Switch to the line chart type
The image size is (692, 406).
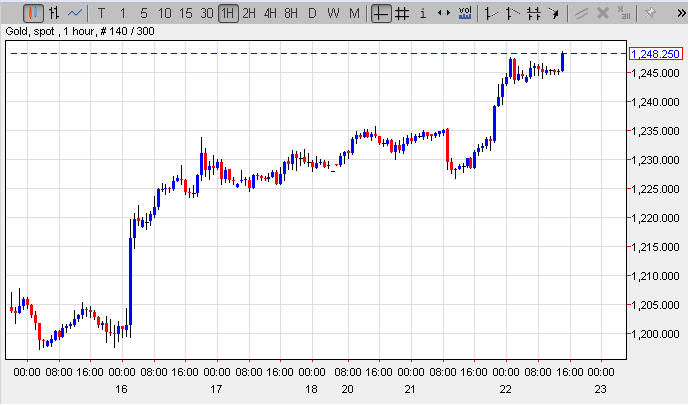(x=75, y=13)
